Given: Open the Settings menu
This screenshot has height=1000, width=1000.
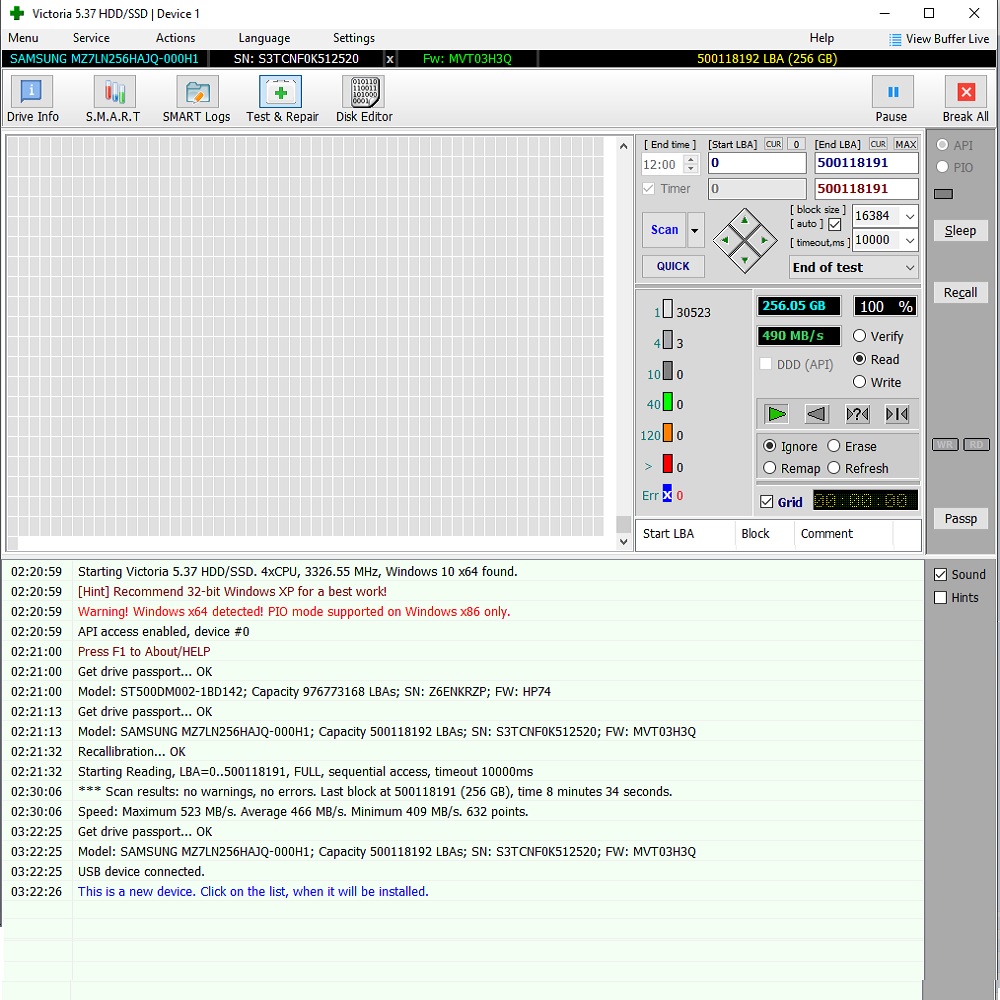Looking at the screenshot, I should 354,38.
